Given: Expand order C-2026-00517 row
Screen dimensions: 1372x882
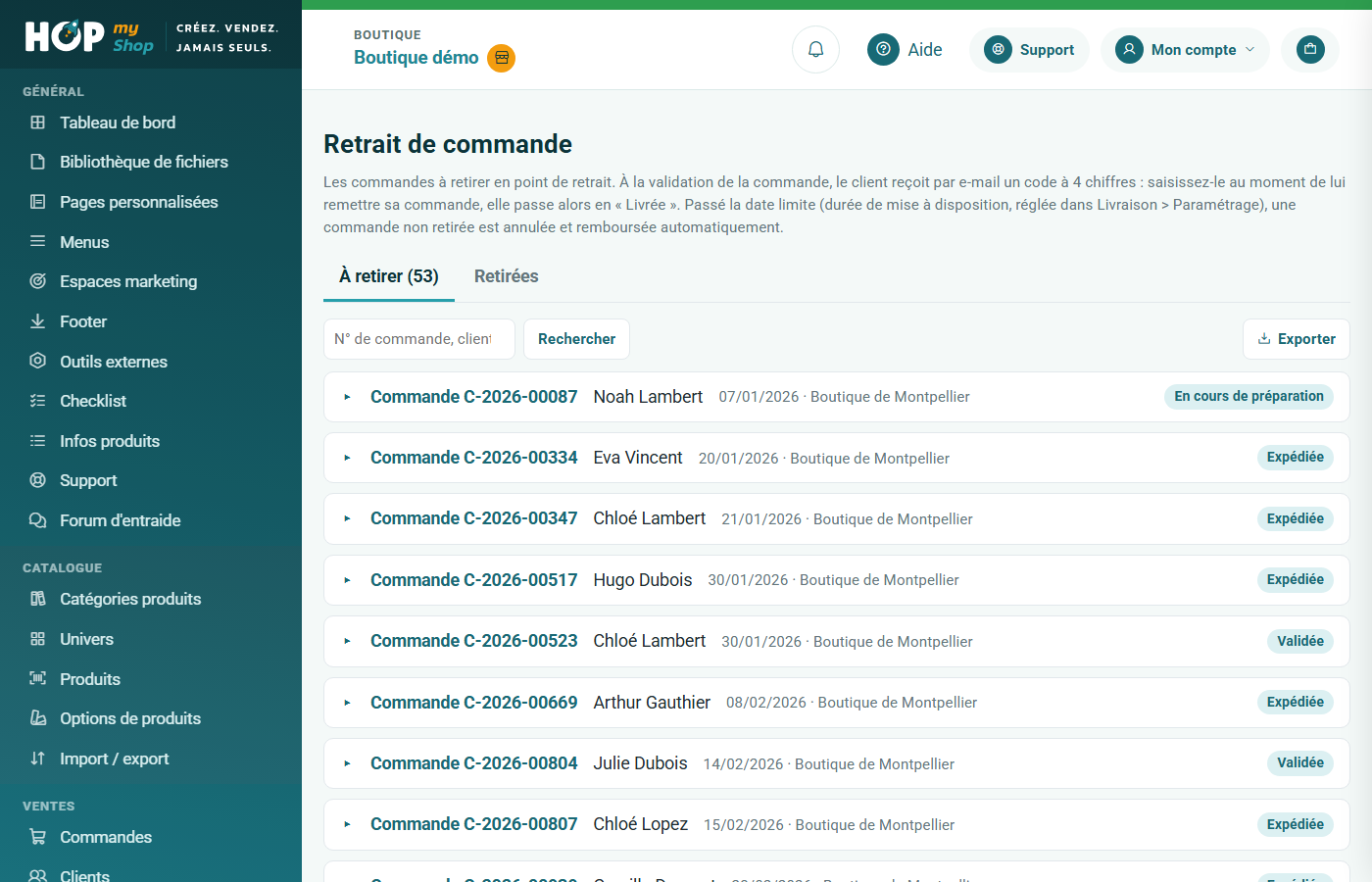Looking at the screenshot, I should point(348,580).
